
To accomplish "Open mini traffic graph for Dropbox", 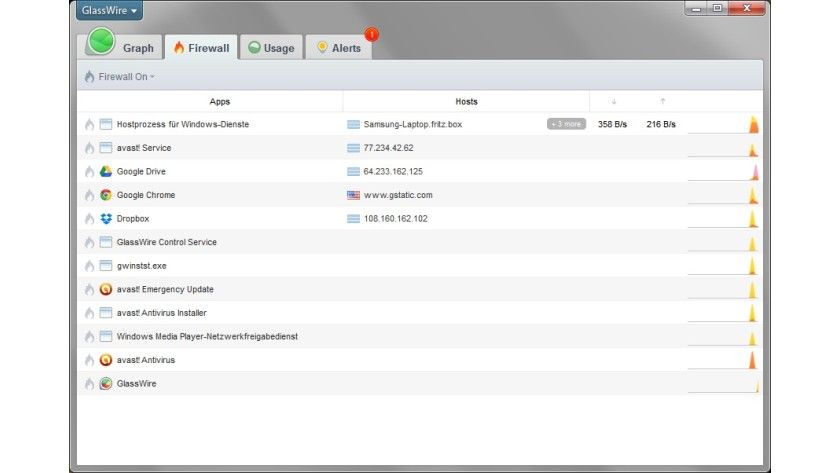I will pyautogui.click(x=723, y=219).
